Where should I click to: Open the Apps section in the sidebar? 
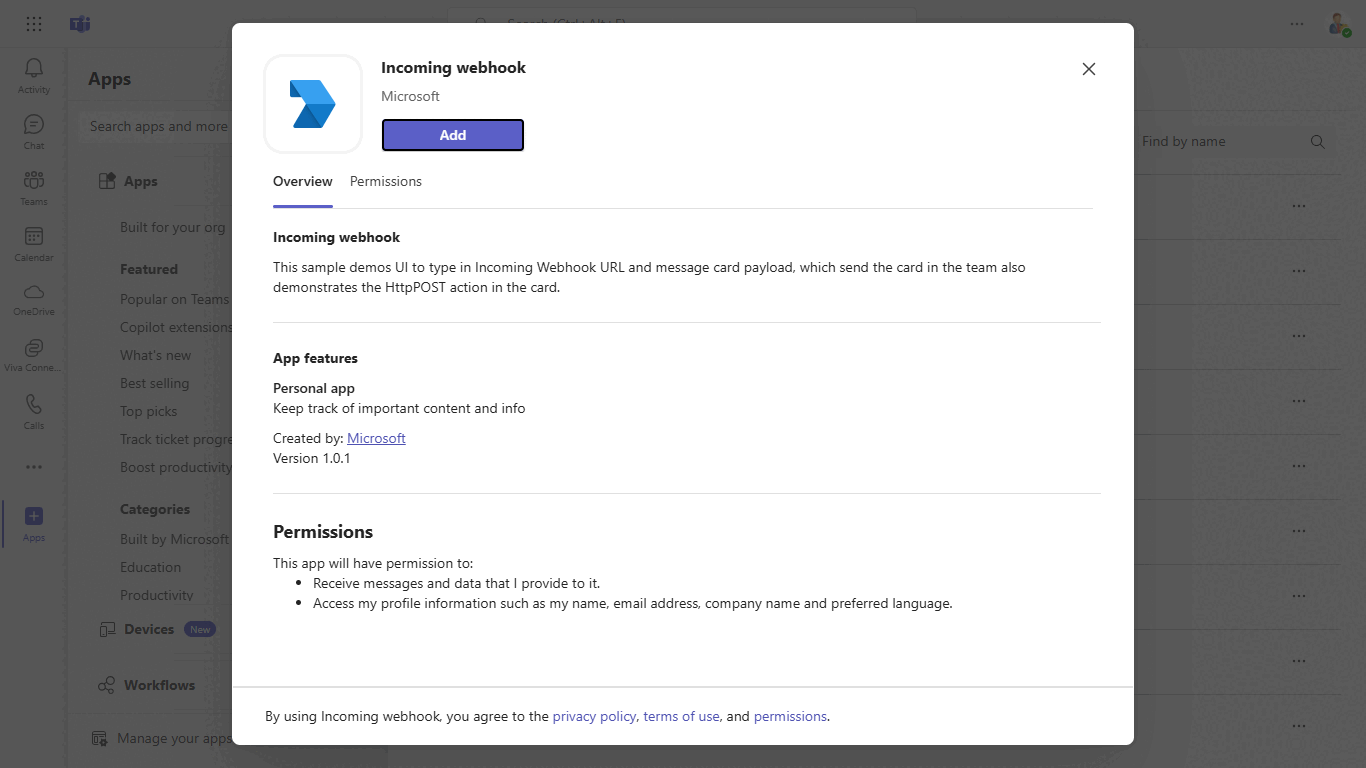click(33, 522)
